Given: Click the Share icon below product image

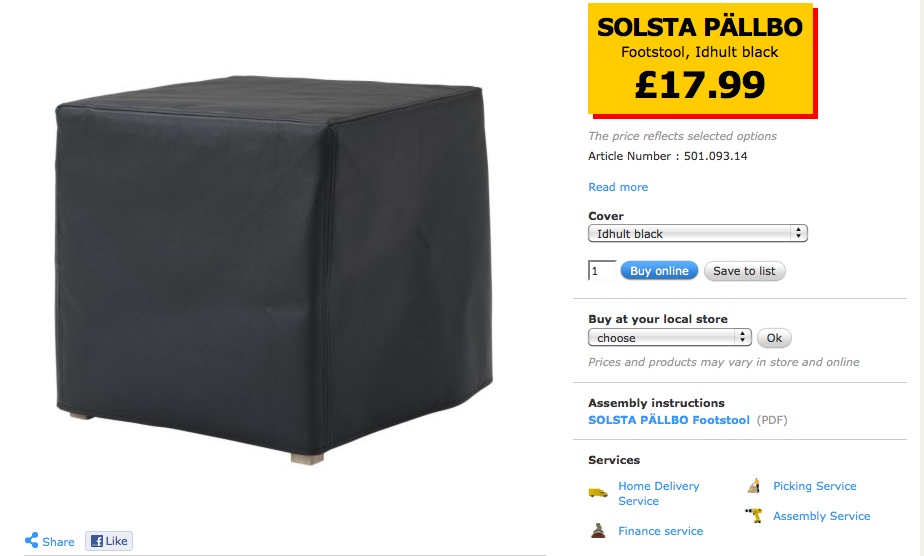Looking at the screenshot, I should (x=32, y=540).
